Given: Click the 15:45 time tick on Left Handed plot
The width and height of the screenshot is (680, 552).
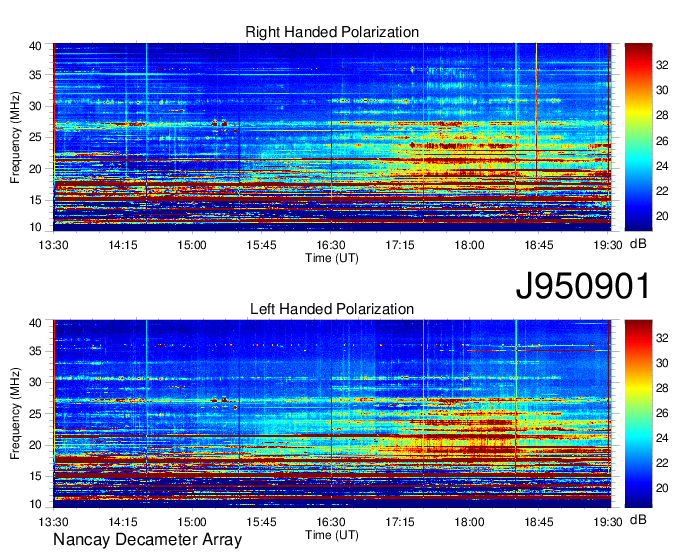Looking at the screenshot, I should (x=262, y=522).
